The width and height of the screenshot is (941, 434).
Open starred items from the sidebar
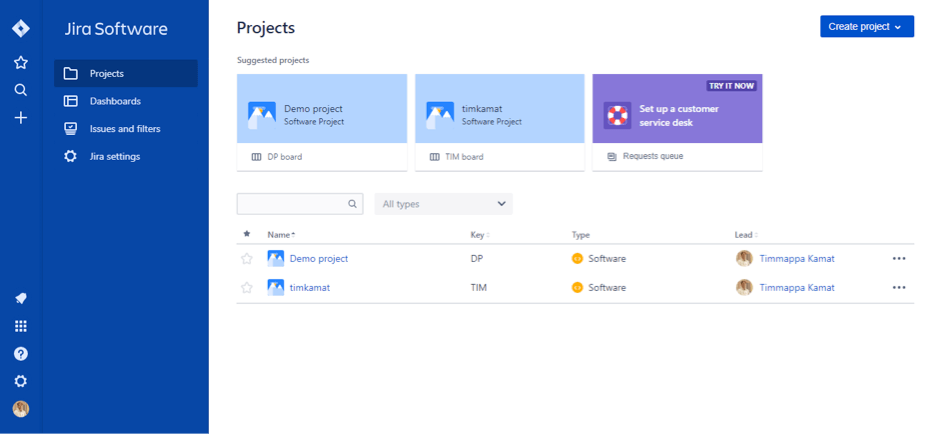coord(20,62)
